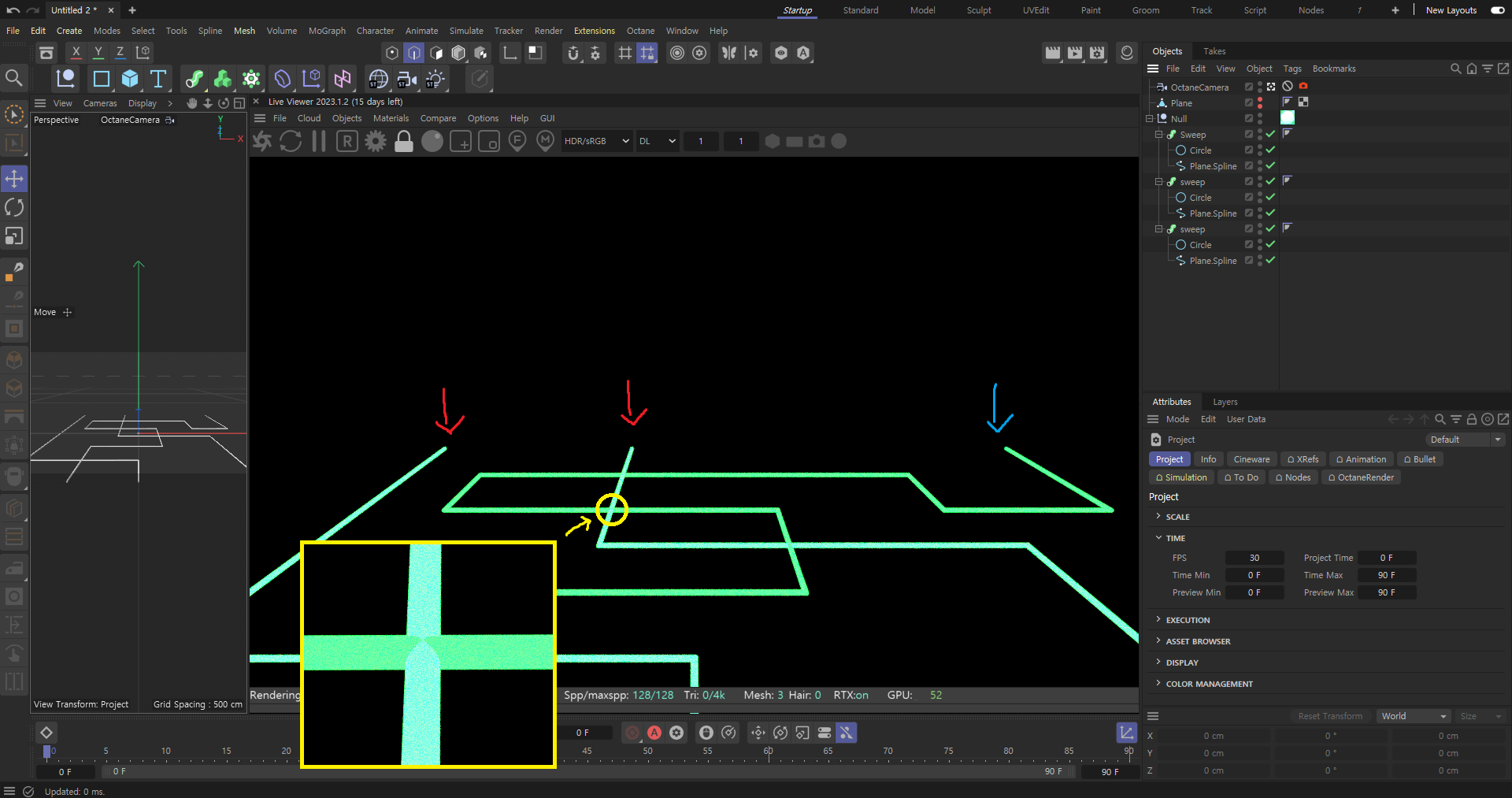Click the focus picker F icon
This screenshot has height=798, width=1512.
coord(517,141)
